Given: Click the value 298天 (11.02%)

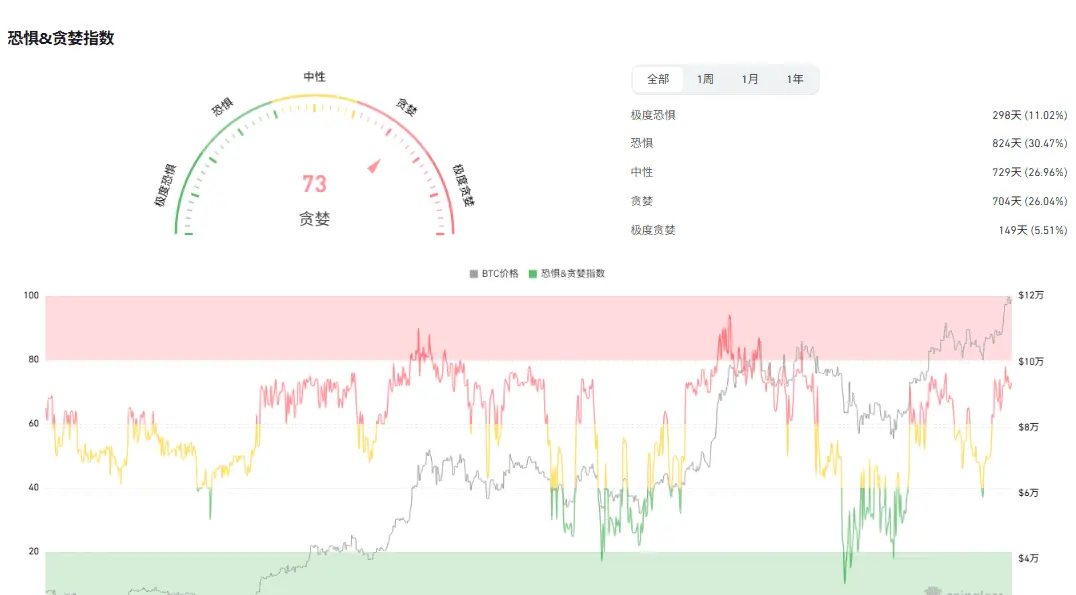Looking at the screenshot, I should coord(1029,115).
